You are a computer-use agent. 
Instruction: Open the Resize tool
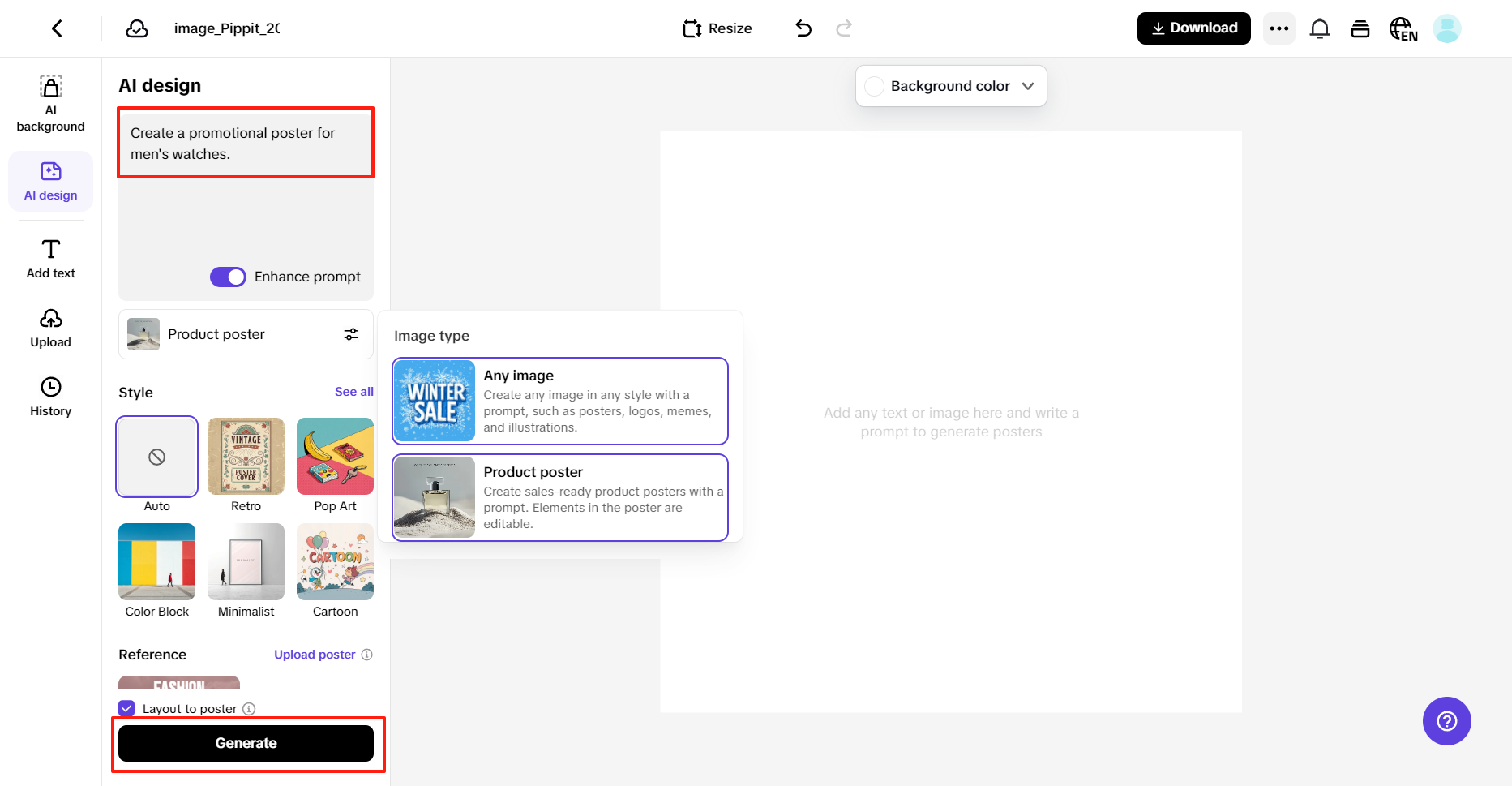(717, 28)
